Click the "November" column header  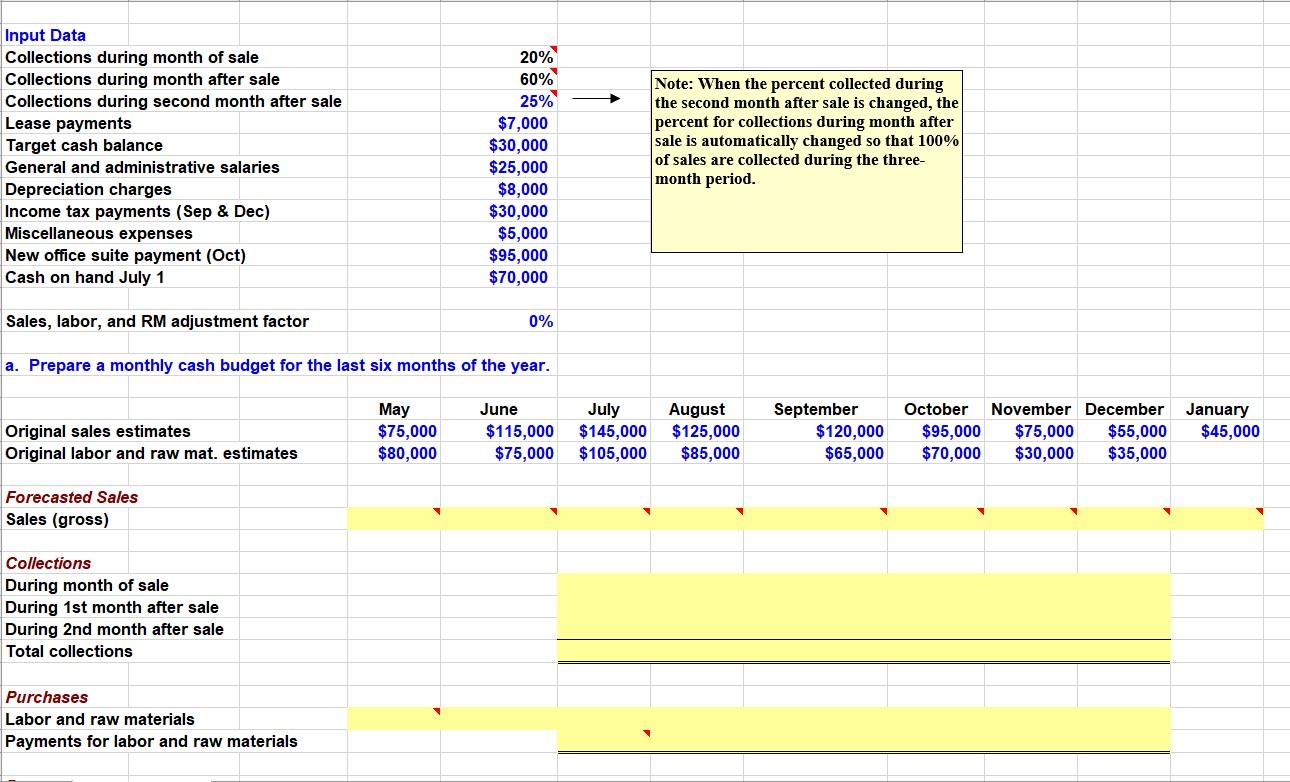coord(1031,409)
